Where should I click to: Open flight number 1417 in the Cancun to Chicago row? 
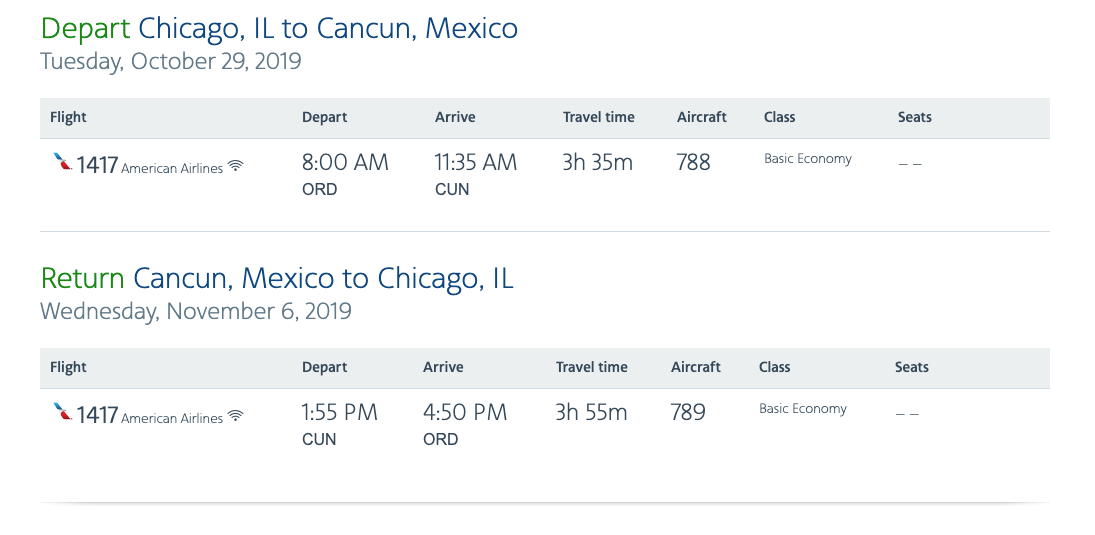(x=97, y=414)
